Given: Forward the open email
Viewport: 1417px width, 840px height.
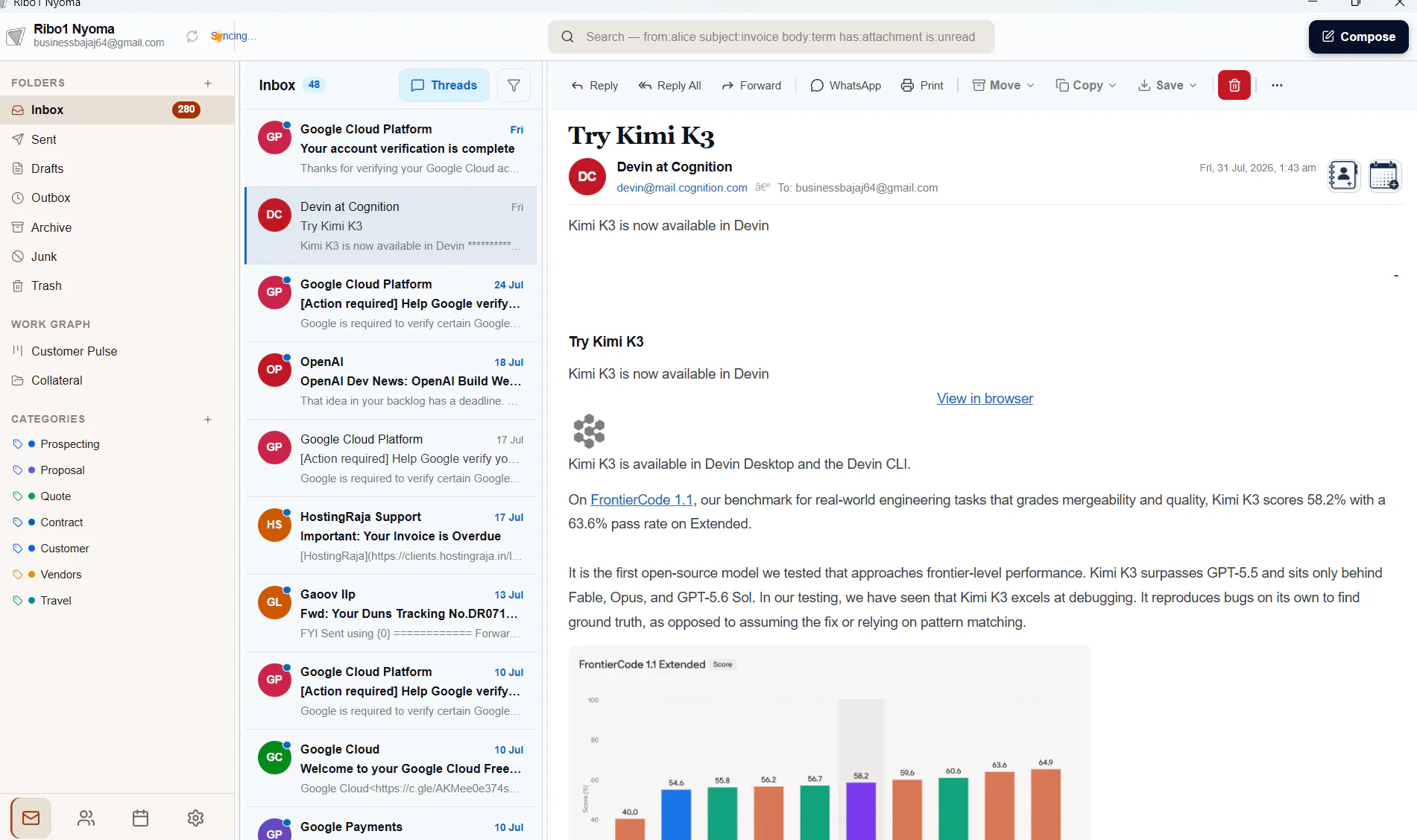Looking at the screenshot, I should click(x=751, y=86).
